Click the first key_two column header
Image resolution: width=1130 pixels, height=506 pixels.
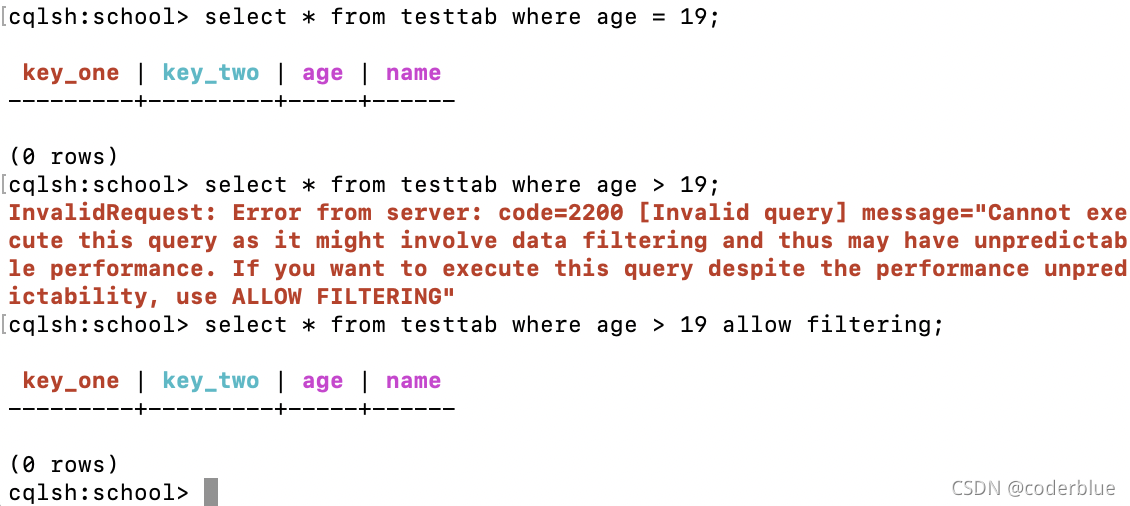[x=210, y=74]
